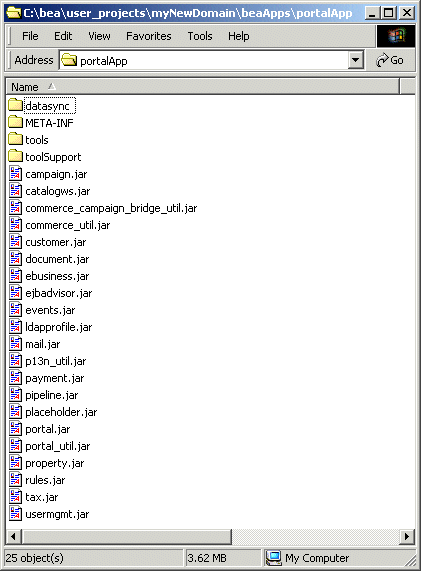This screenshot has height=571, width=421.
Task: Select the p13n_util.jar file name
Action: (56, 361)
